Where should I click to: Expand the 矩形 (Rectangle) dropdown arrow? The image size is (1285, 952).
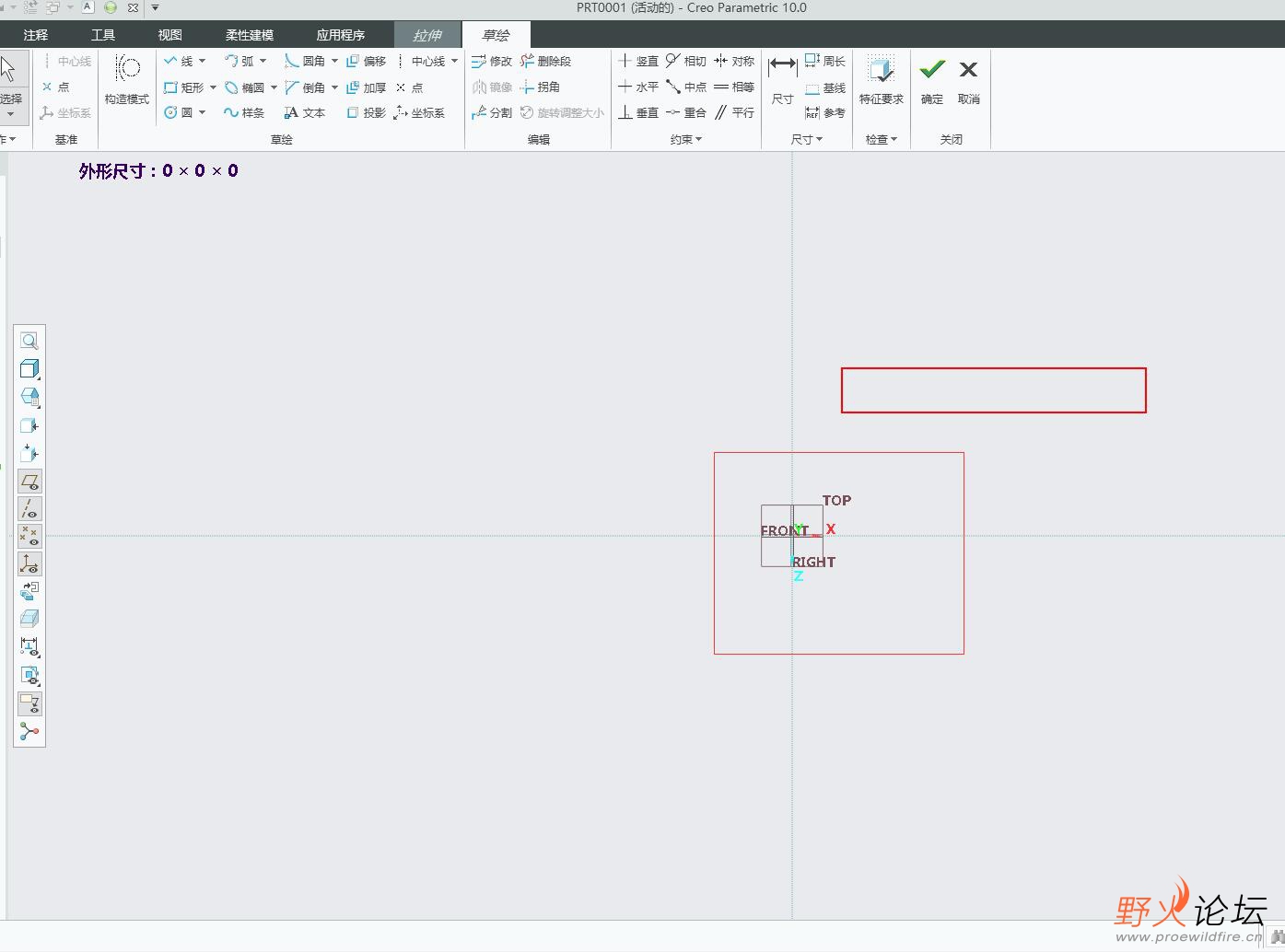(213, 87)
